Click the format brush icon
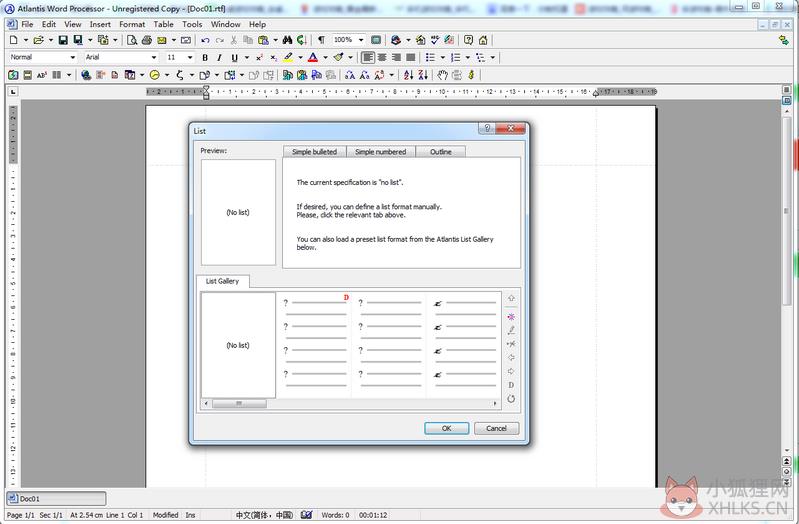Screen dimensions: 799x524 338,58
